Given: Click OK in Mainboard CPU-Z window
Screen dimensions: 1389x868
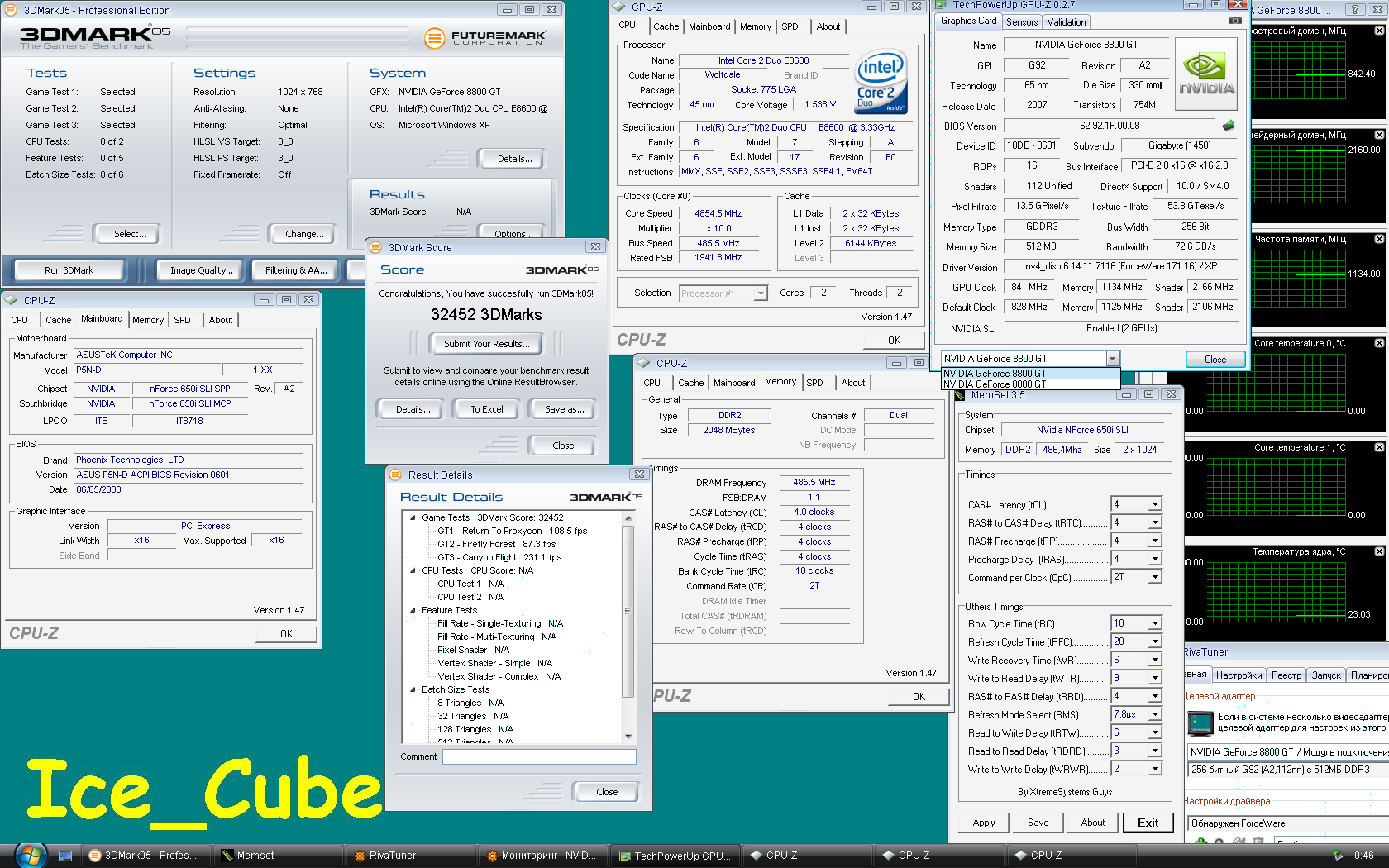Looking at the screenshot, I should coord(286,634).
